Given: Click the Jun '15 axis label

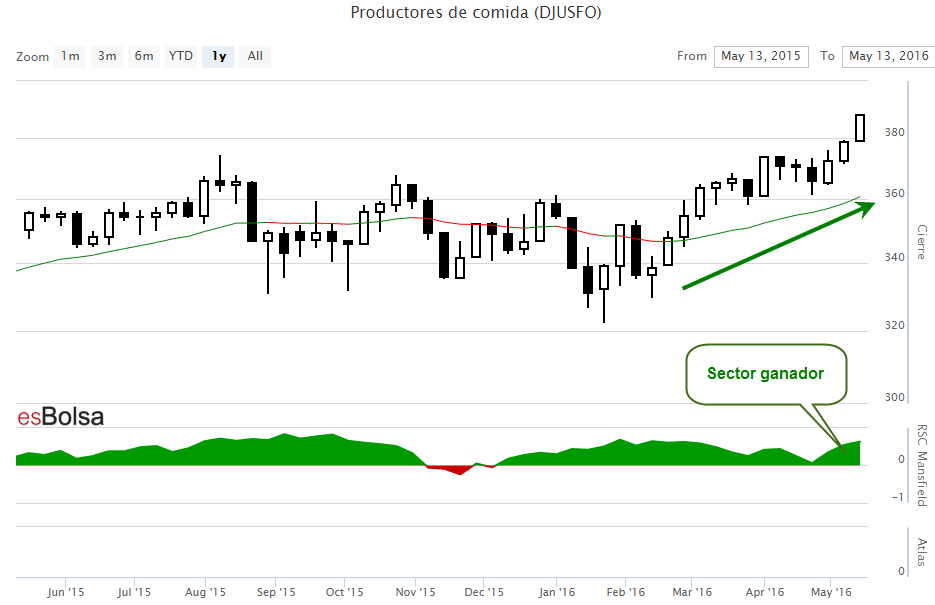Looking at the screenshot, I should pyautogui.click(x=66, y=592).
